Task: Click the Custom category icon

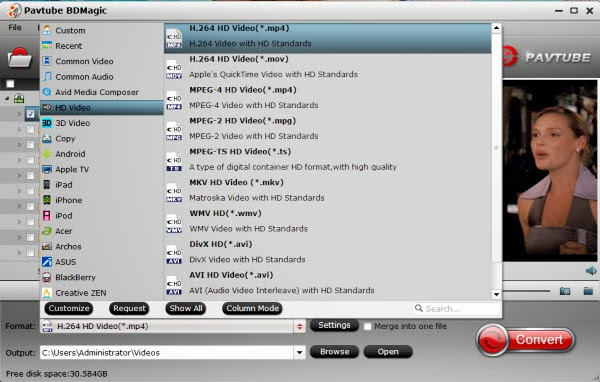Action: click(x=47, y=30)
